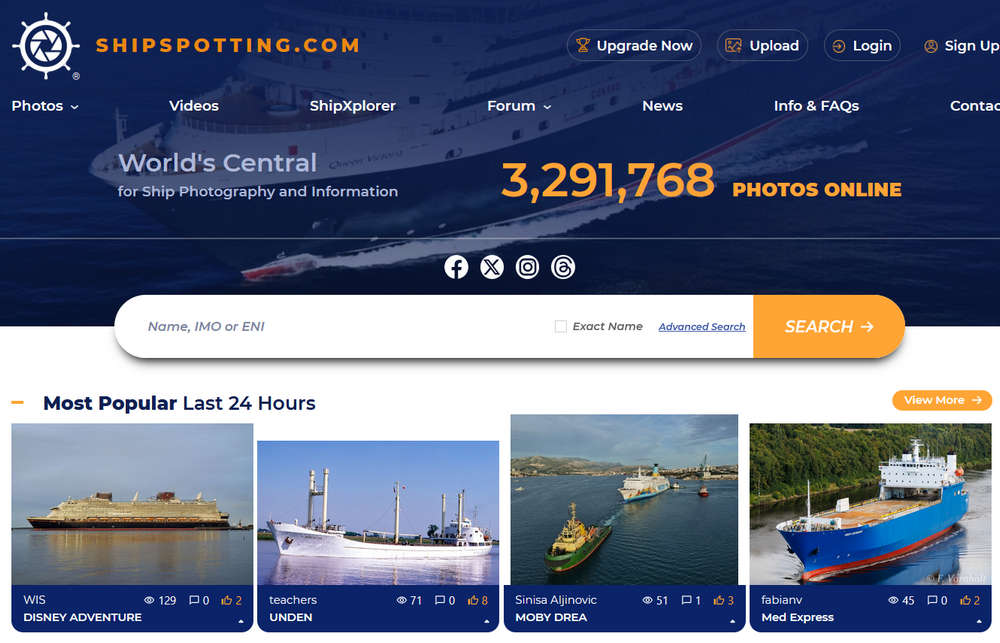The image size is (1000, 643).
Task: Click the comment icon on UNDEN card
Action: pos(440,600)
